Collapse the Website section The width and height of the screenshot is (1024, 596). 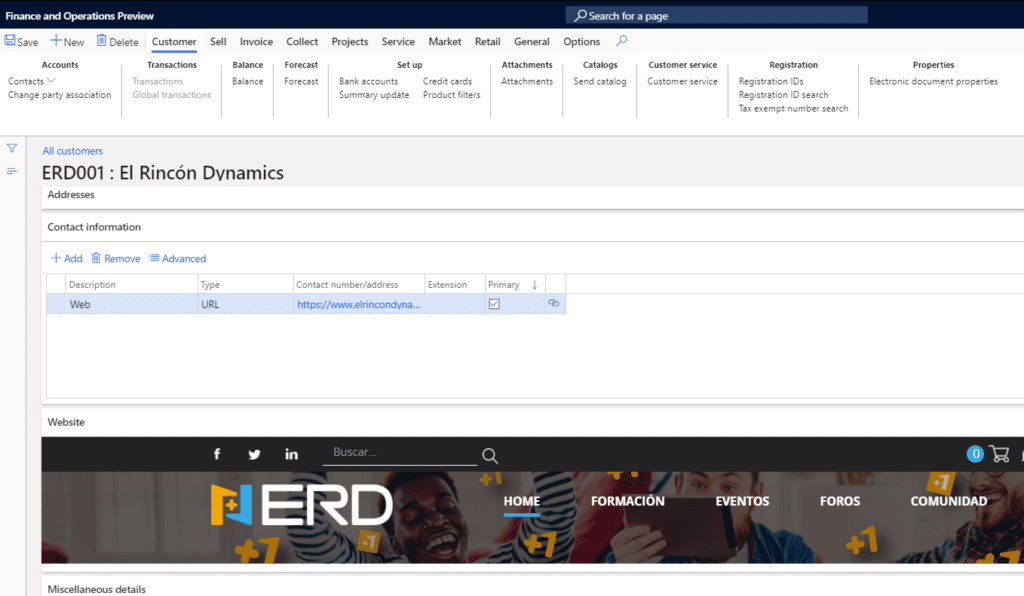(x=66, y=422)
